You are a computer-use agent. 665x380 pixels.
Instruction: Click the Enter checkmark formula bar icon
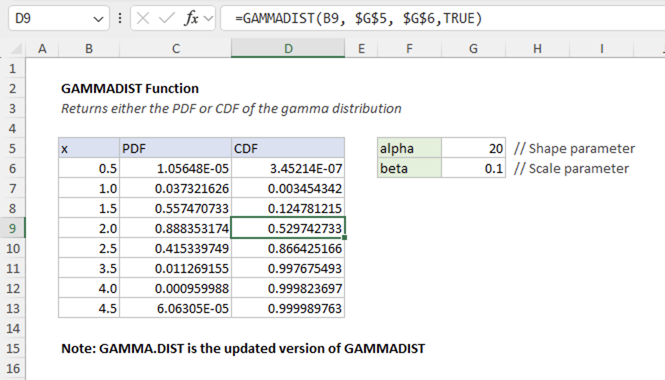pyautogui.click(x=166, y=18)
